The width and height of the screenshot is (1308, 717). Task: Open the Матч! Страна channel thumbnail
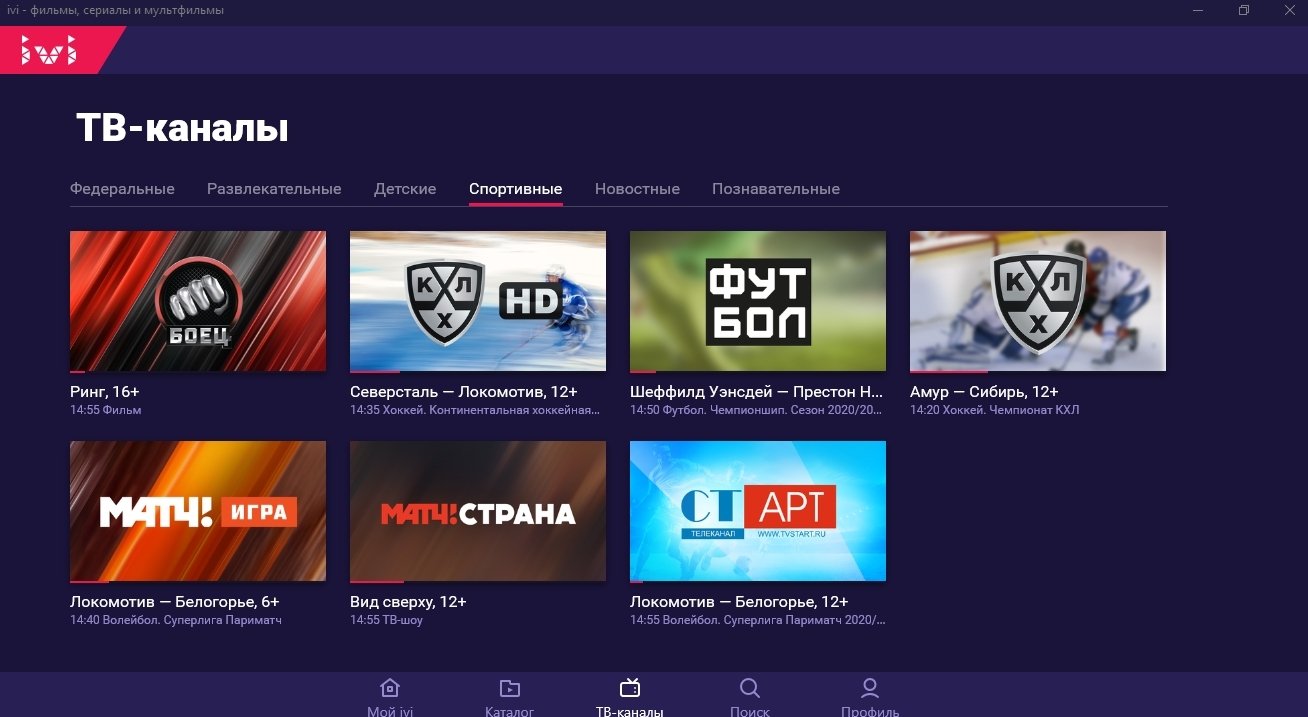point(478,511)
